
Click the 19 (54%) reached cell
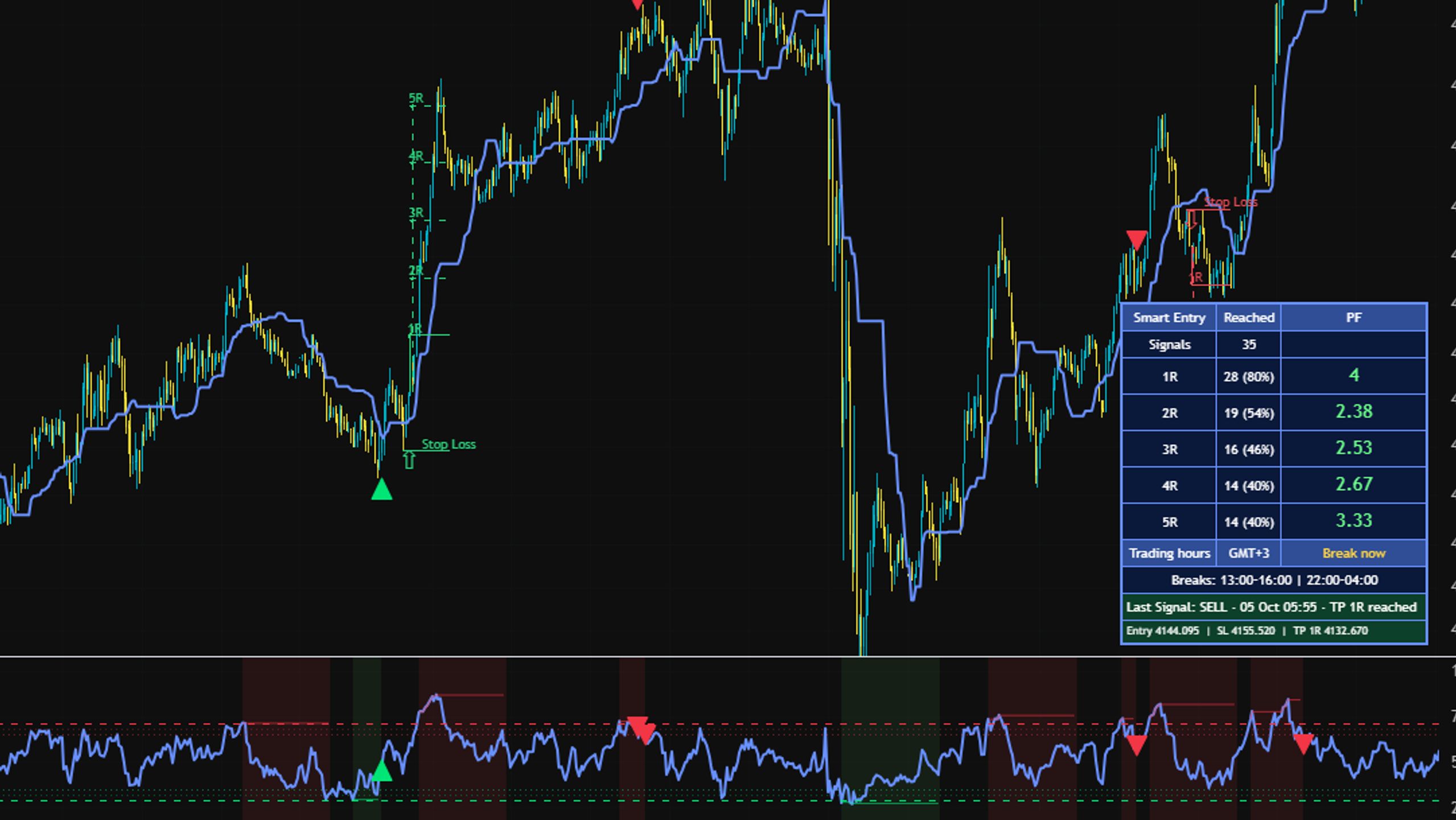1249,413
